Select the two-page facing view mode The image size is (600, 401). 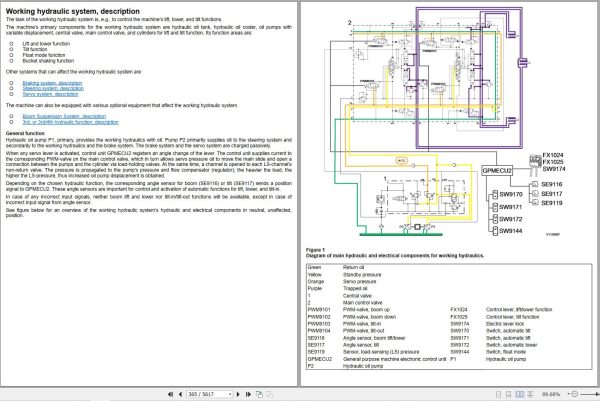pos(520,394)
